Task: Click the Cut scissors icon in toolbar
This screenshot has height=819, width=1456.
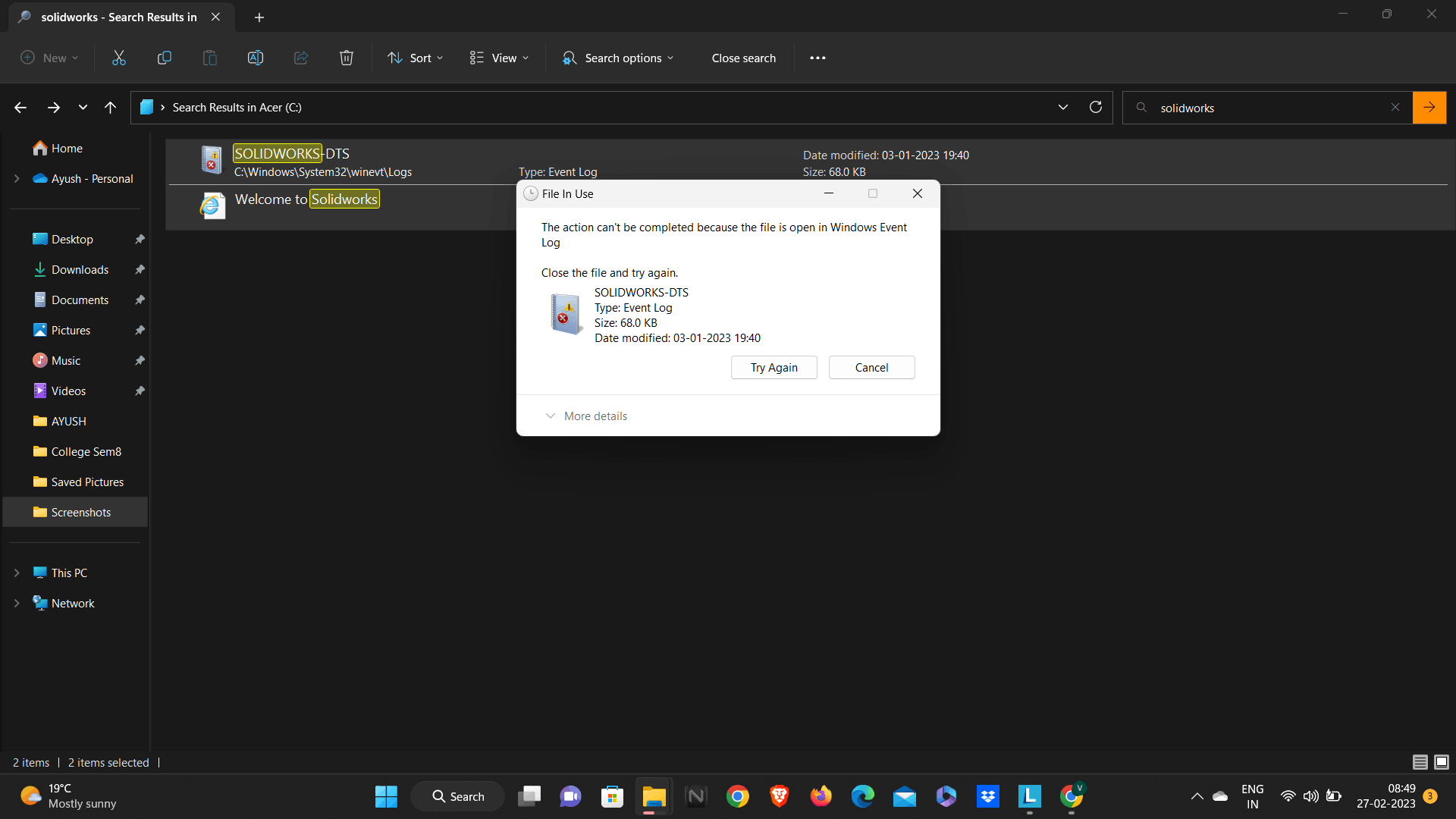Action: click(119, 58)
